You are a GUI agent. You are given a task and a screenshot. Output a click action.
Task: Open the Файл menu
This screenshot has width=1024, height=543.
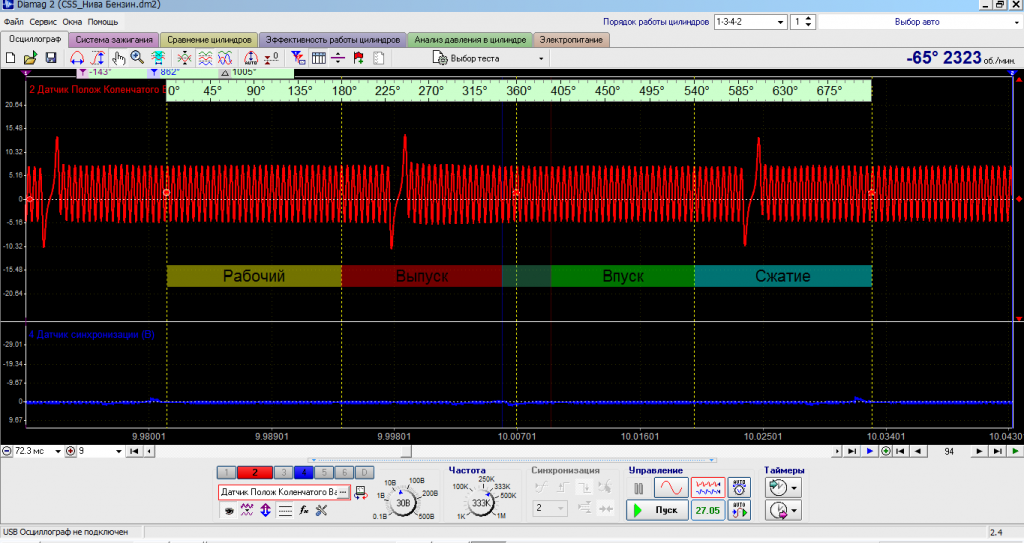(14, 22)
